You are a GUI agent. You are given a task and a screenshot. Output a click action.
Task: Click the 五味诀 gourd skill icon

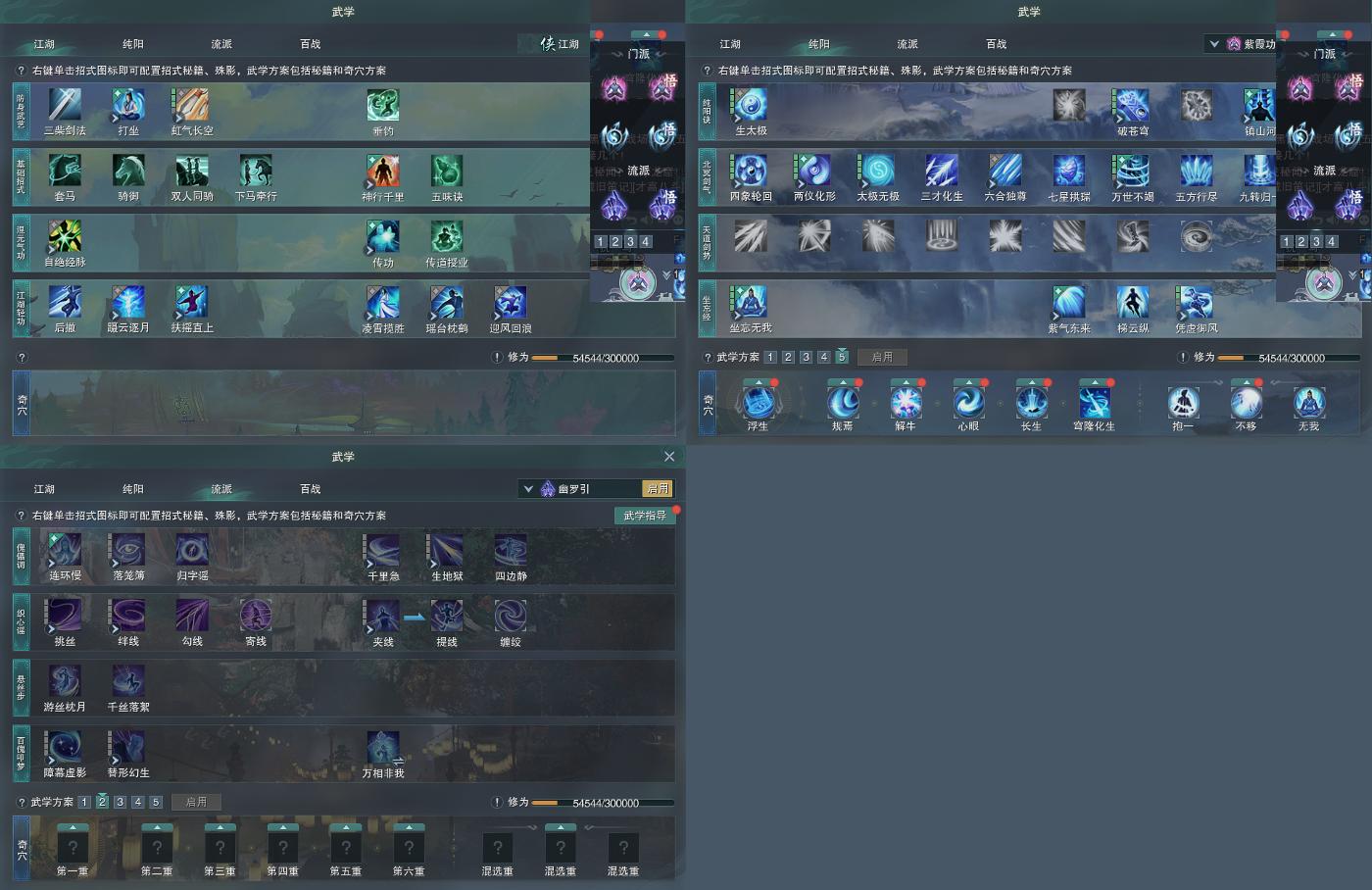[x=447, y=171]
